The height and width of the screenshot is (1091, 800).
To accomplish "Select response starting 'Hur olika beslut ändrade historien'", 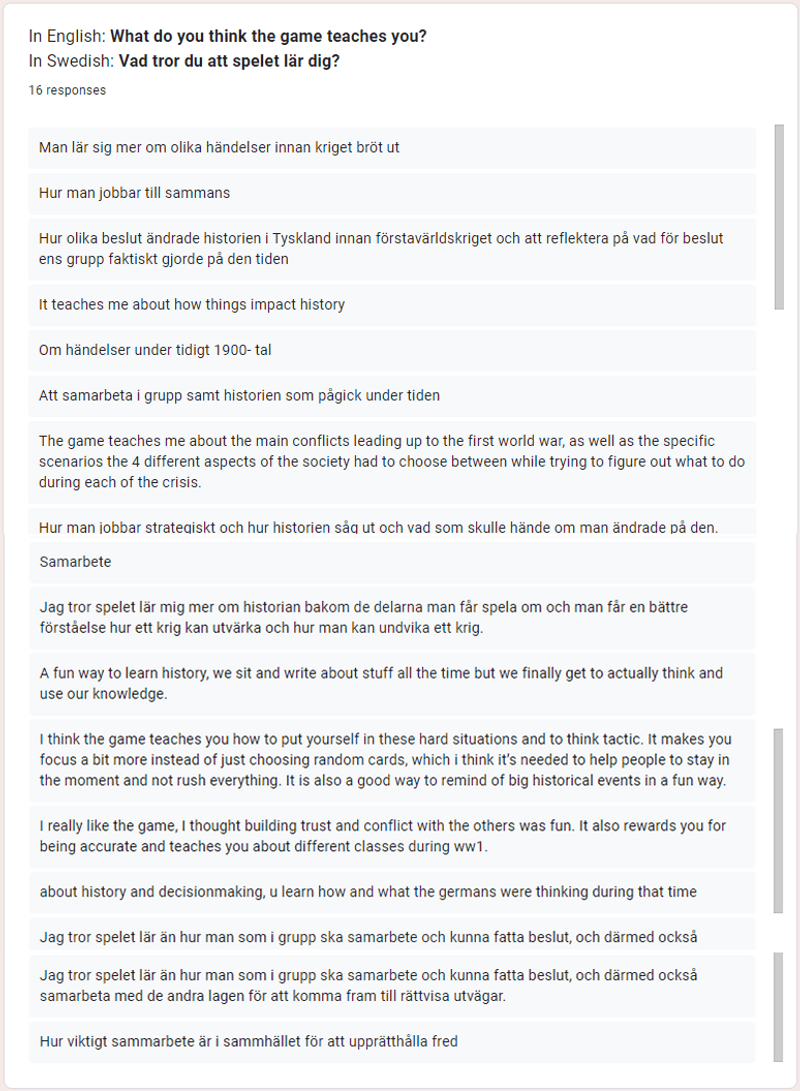I will click(x=392, y=249).
